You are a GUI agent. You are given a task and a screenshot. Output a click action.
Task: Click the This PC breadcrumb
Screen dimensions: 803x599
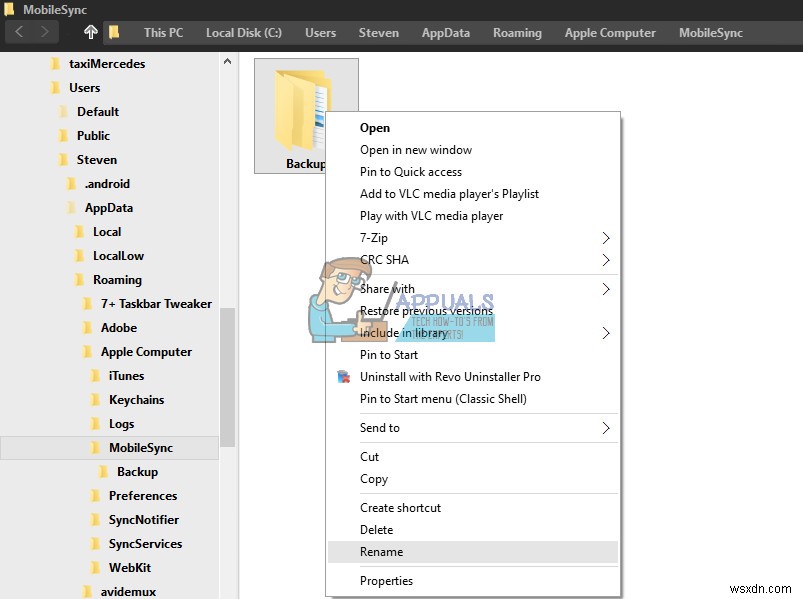click(162, 32)
